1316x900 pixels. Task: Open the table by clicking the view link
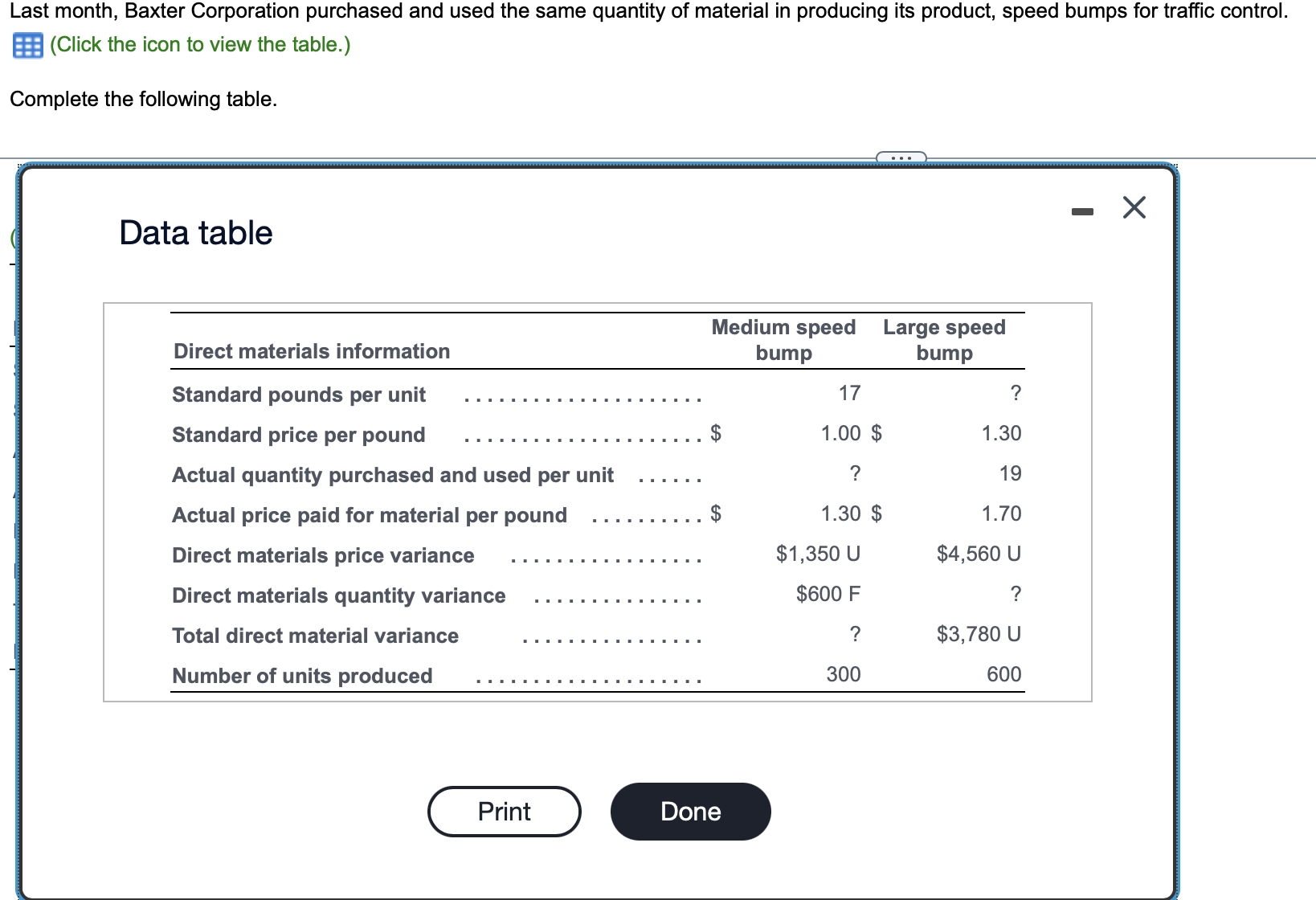click(x=199, y=44)
